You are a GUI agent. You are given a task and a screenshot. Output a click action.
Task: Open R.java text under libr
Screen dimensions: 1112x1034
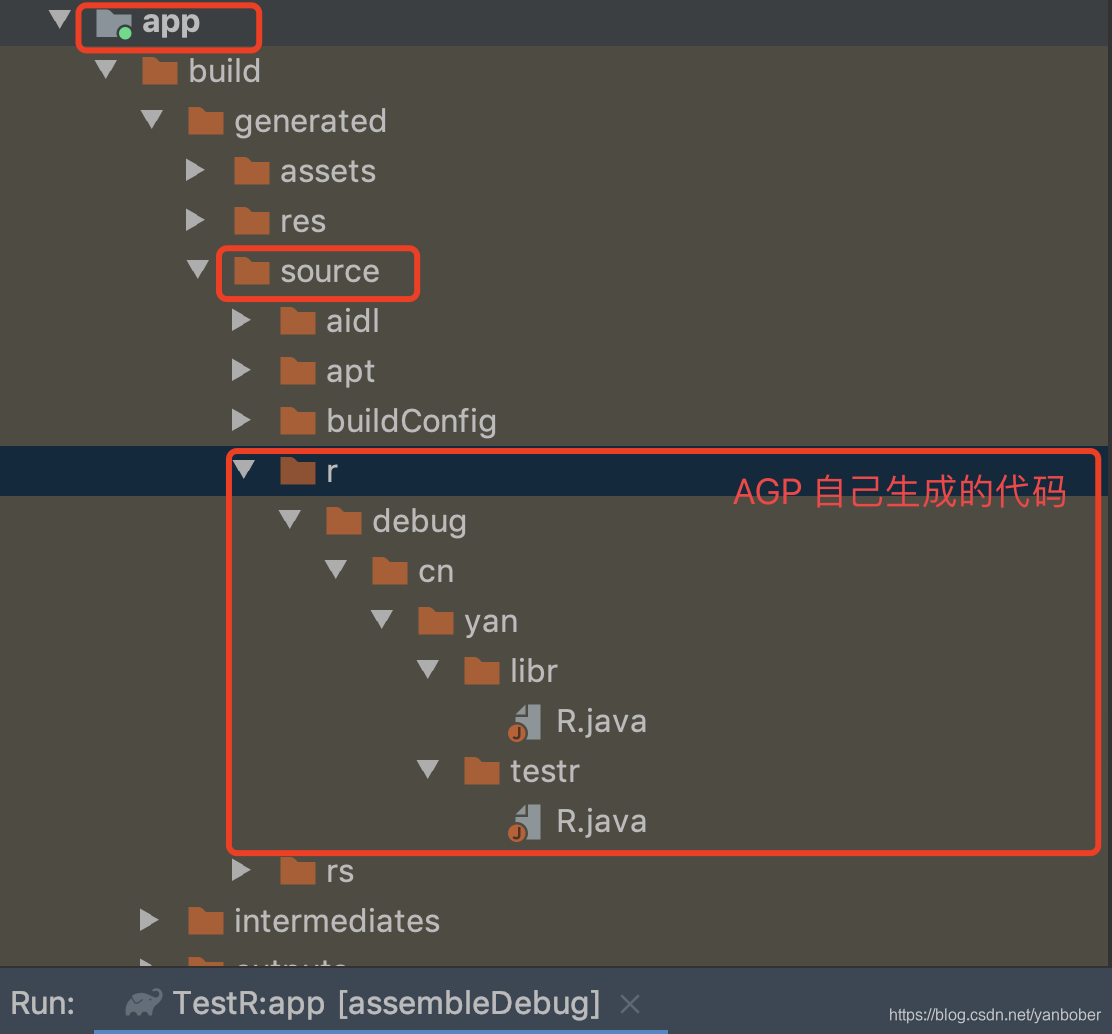(601, 722)
